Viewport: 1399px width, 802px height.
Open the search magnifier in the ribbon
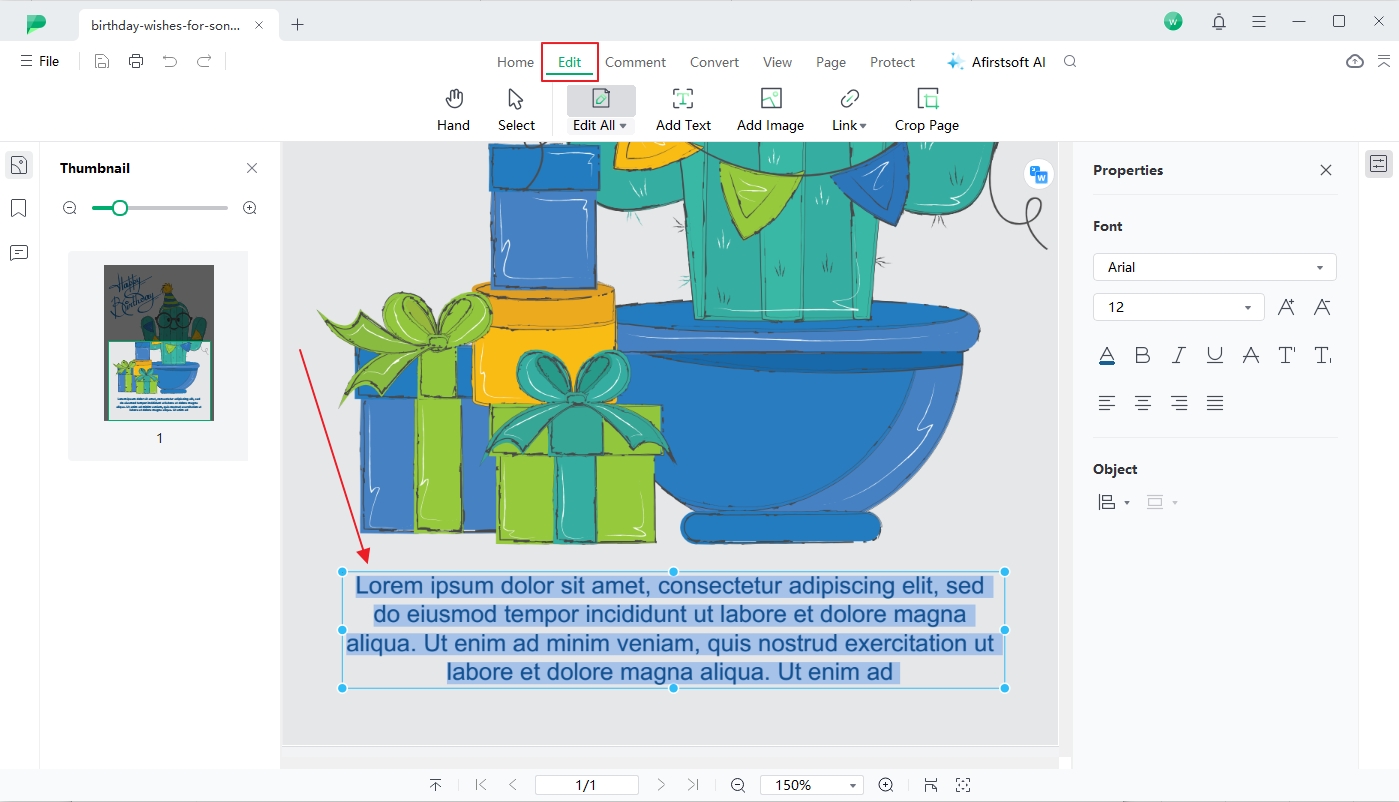point(1070,61)
